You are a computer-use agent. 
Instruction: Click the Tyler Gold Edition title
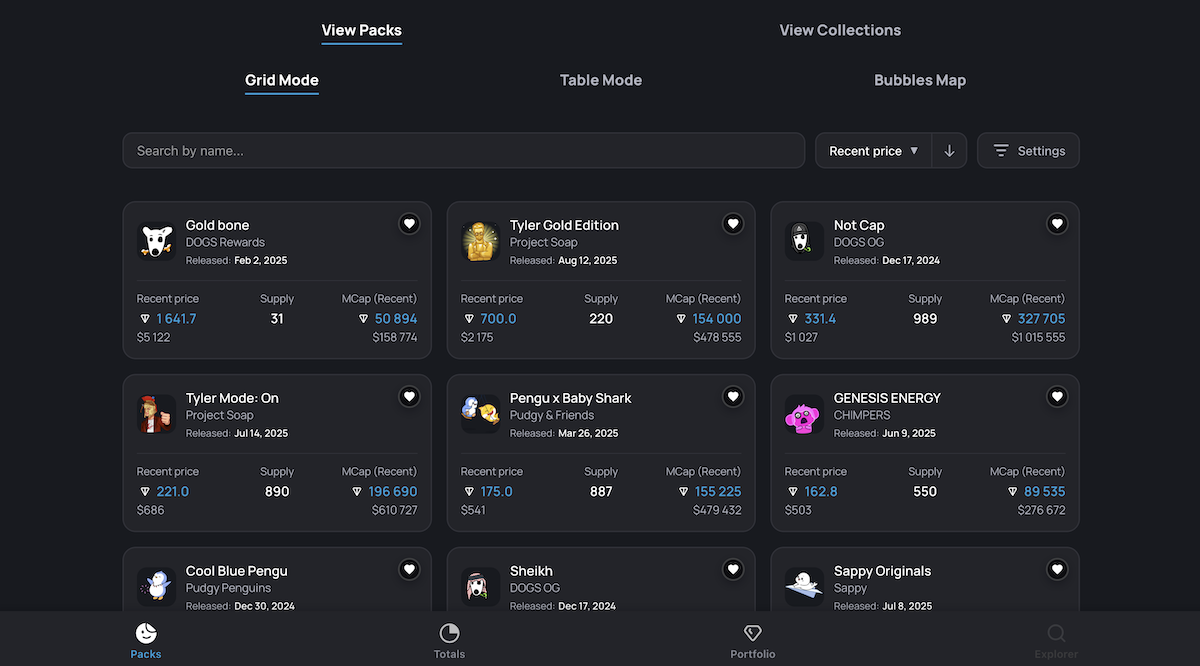tap(564, 225)
